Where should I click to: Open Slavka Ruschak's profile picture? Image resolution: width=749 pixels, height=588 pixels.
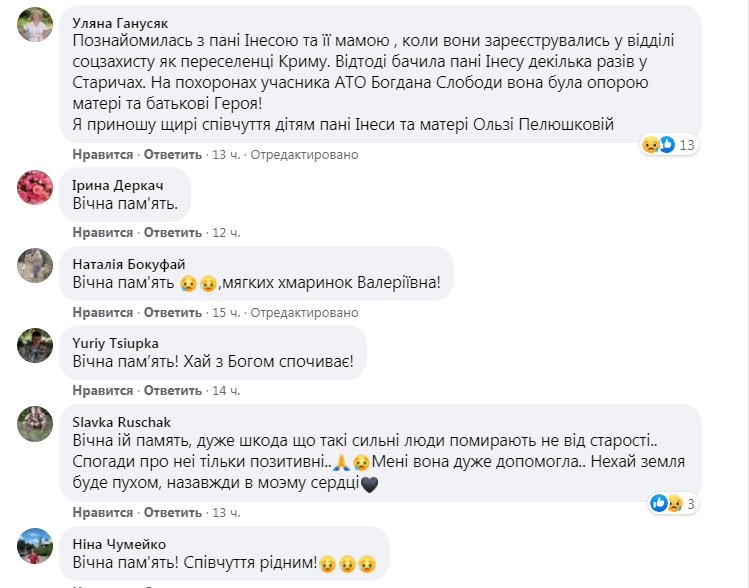pyautogui.click(x=35, y=424)
